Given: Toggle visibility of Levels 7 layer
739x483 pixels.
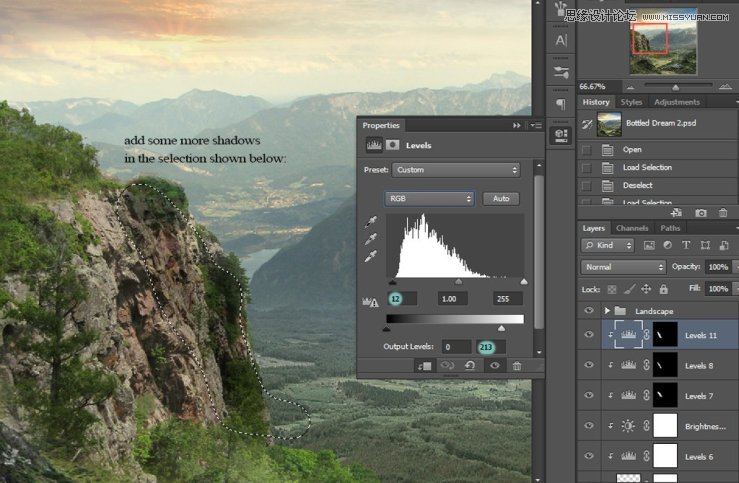Looking at the screenshot, I should (x=589, y=396).
